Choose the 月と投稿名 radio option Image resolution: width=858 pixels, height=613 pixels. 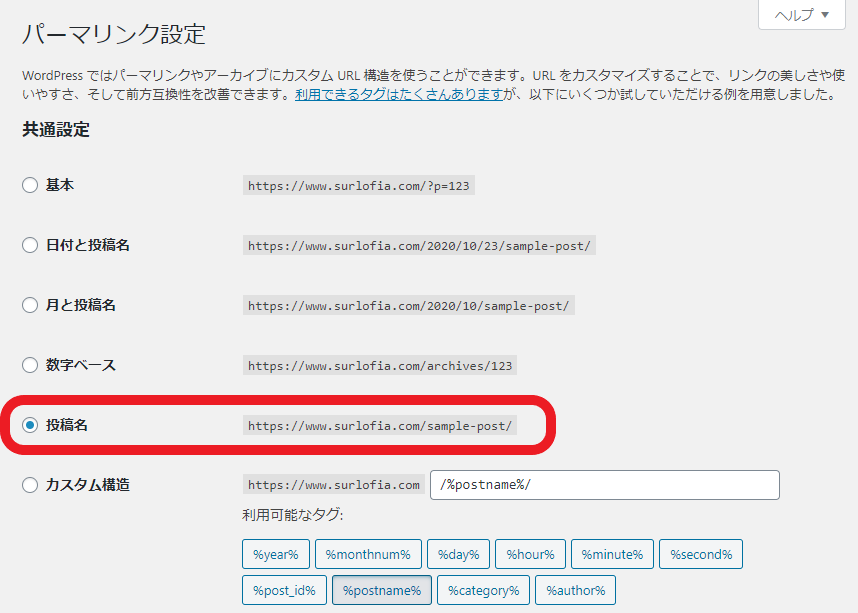coord(30,305)
